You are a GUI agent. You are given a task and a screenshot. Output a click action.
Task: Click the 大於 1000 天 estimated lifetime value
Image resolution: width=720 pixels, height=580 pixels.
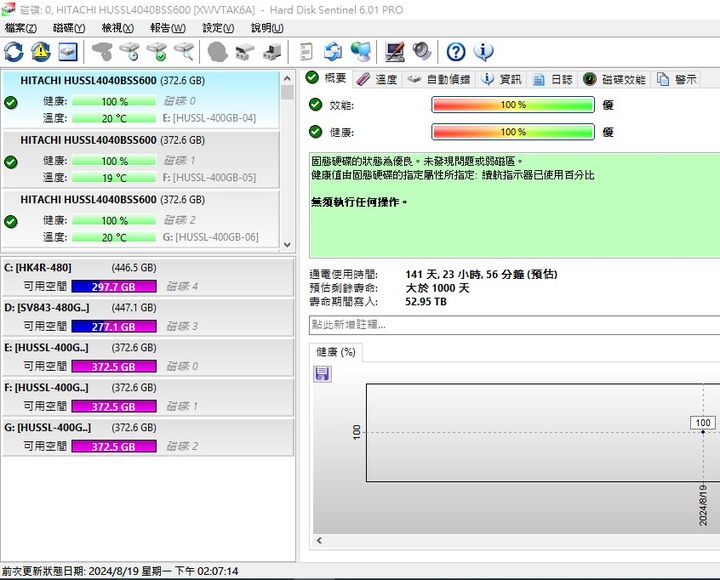[437, 288]
